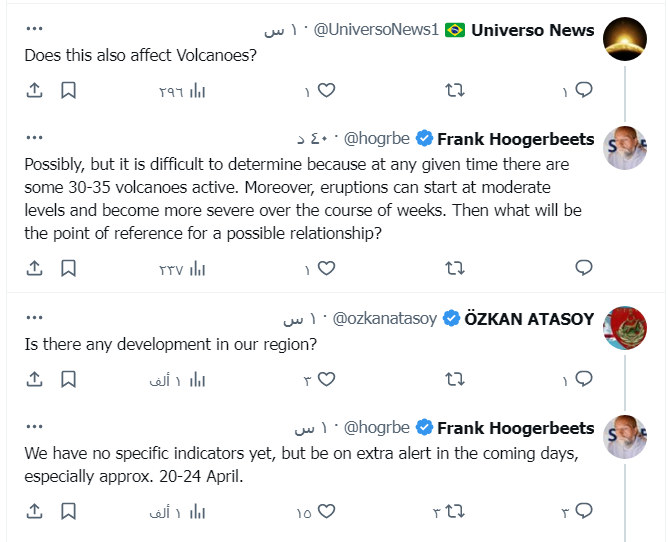
Task: Open more options for Universo News tweet
Action: point(34,29)
